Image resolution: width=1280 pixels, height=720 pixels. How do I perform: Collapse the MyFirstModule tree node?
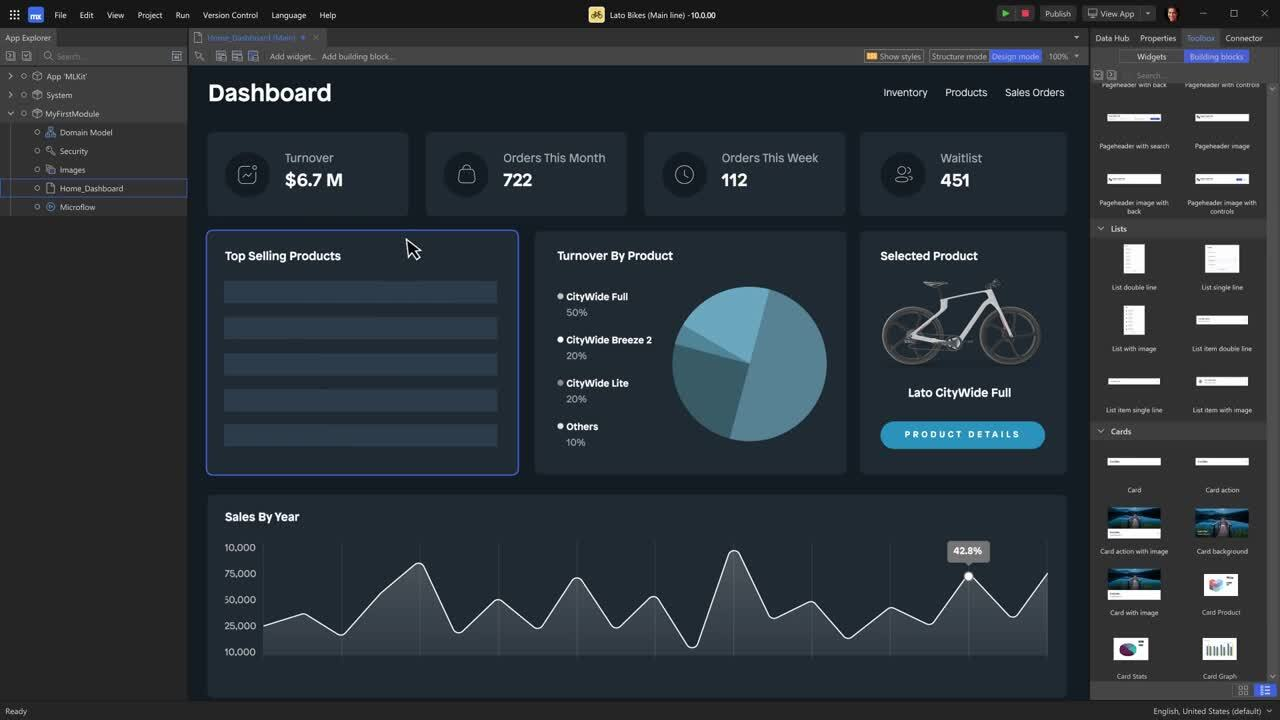10,113
